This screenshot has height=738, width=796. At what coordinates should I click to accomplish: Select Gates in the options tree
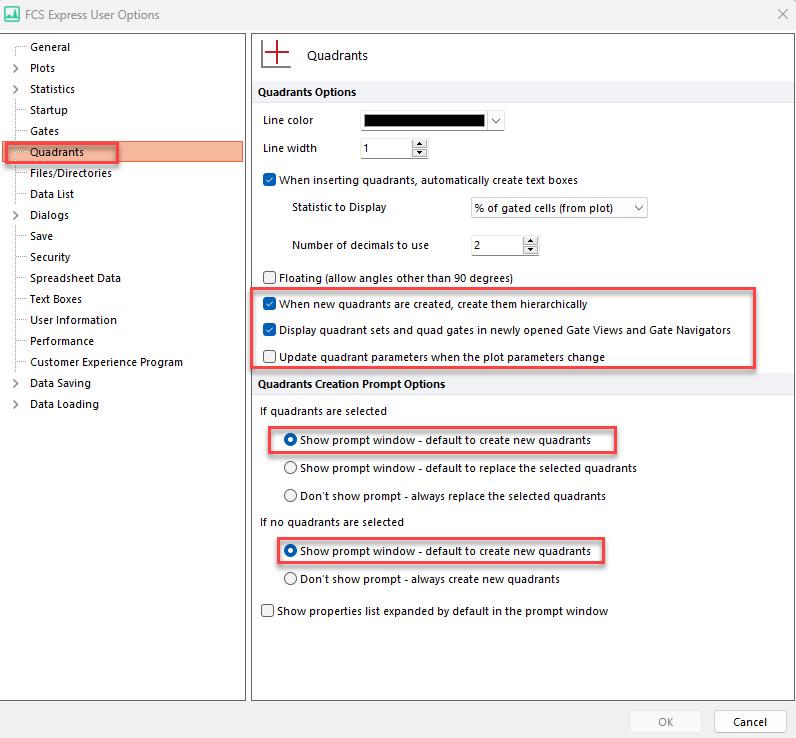point(44,131)
